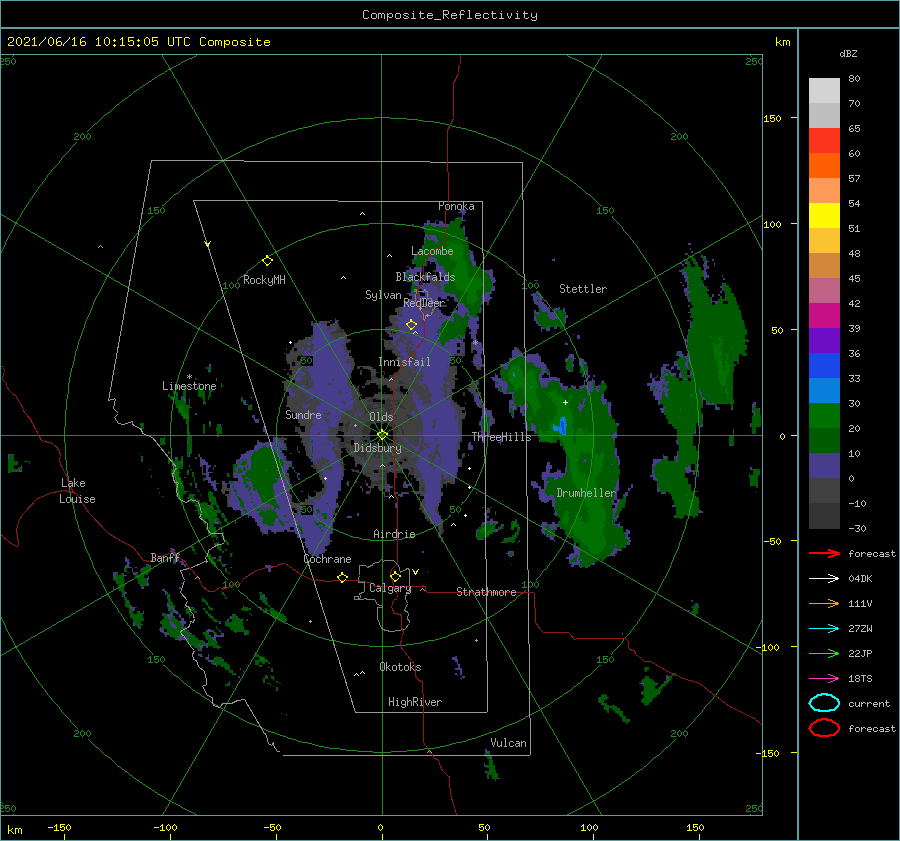Click the Airdrie town label
The height and width of the screenshot is (841, 900).
pos(394,534)
